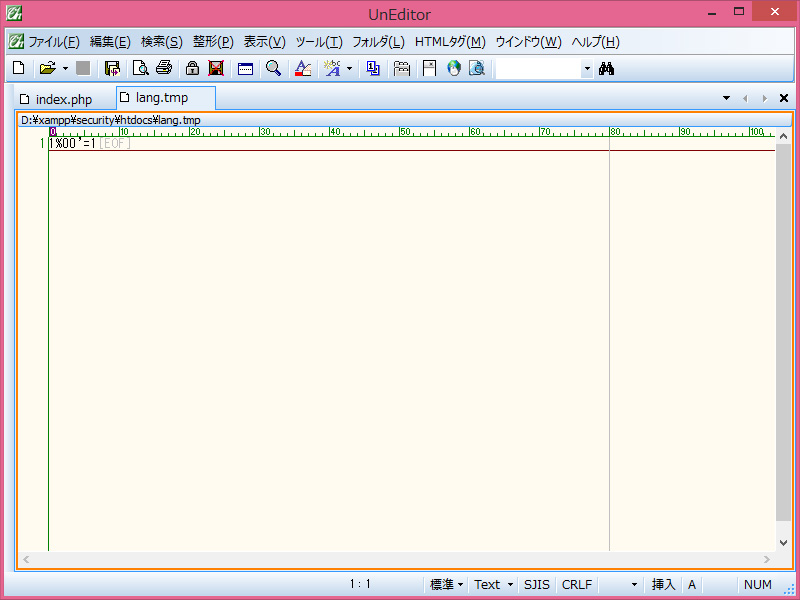800x600 pixels.
Task: Click the print preview icon
Action: pyautogui.click(x=140, y=68)
